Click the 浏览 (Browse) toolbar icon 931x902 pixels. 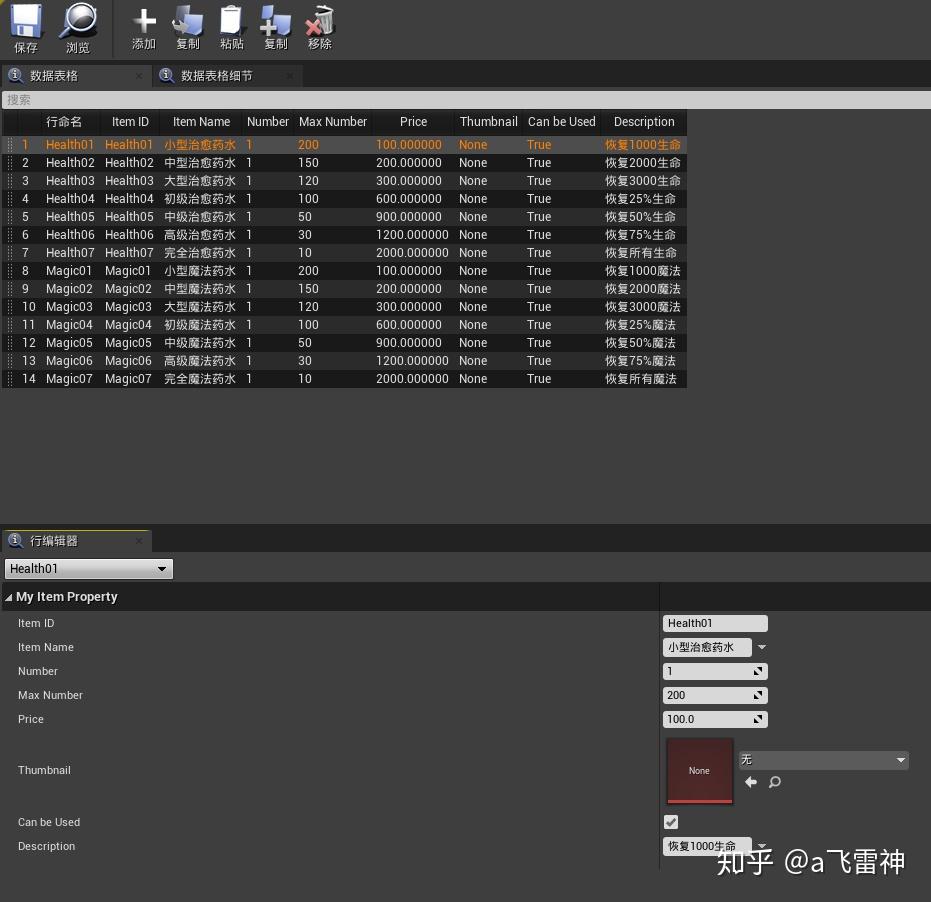[x=77, y=27]
